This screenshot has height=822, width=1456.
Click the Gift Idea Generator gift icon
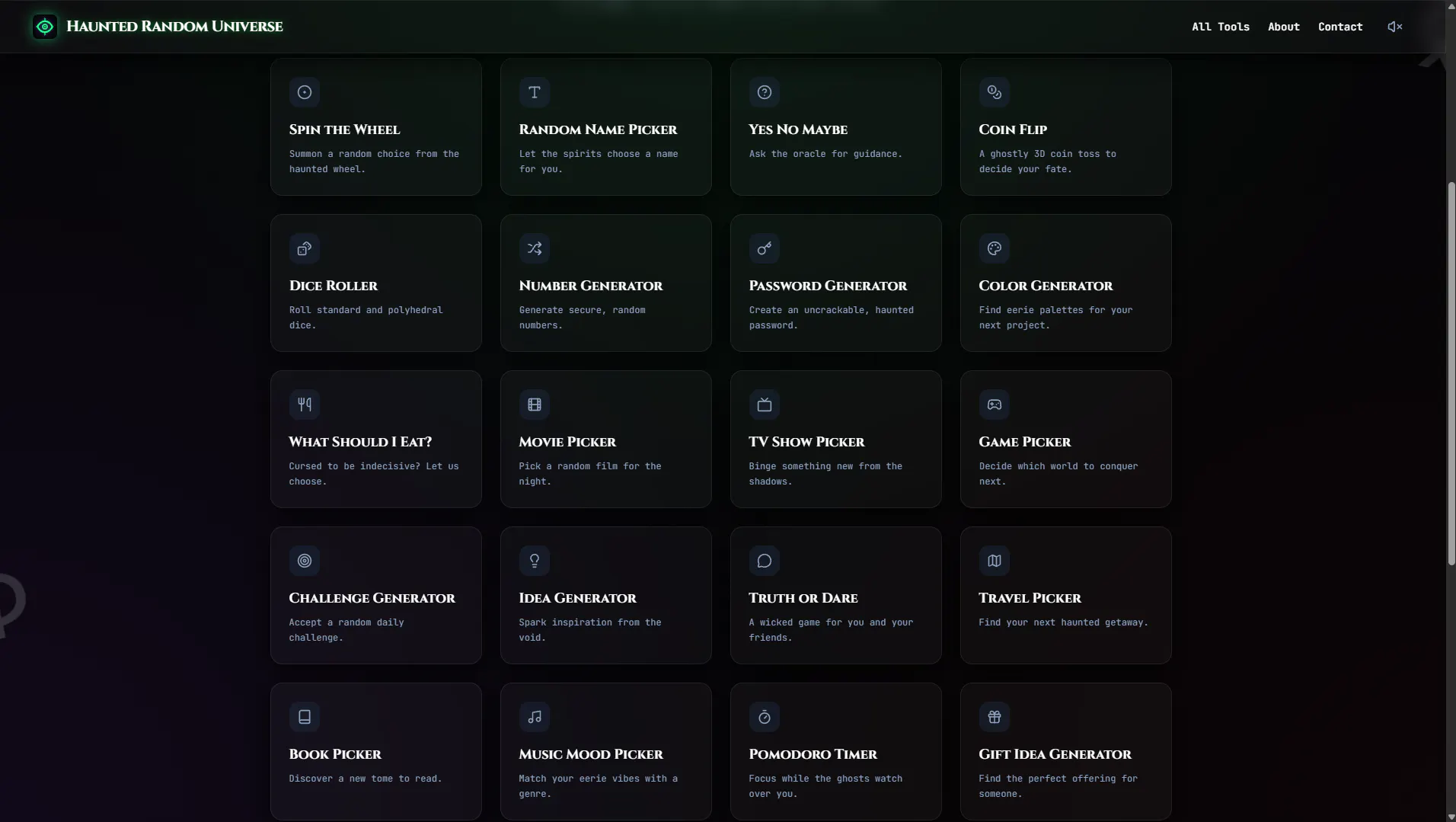995,717
